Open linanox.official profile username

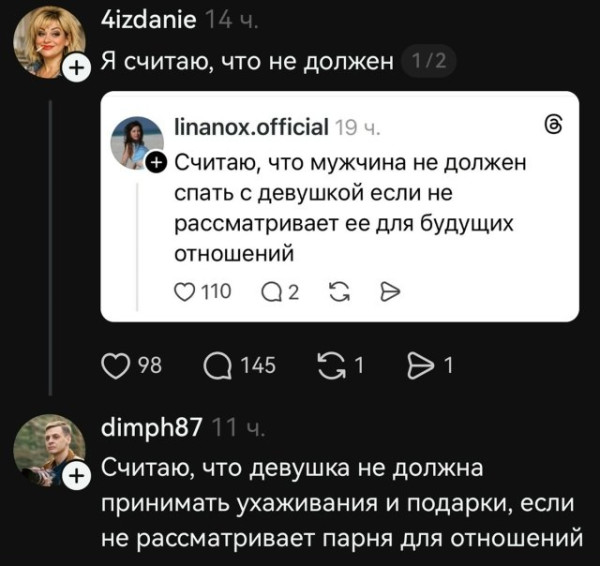tap(251, 126)
